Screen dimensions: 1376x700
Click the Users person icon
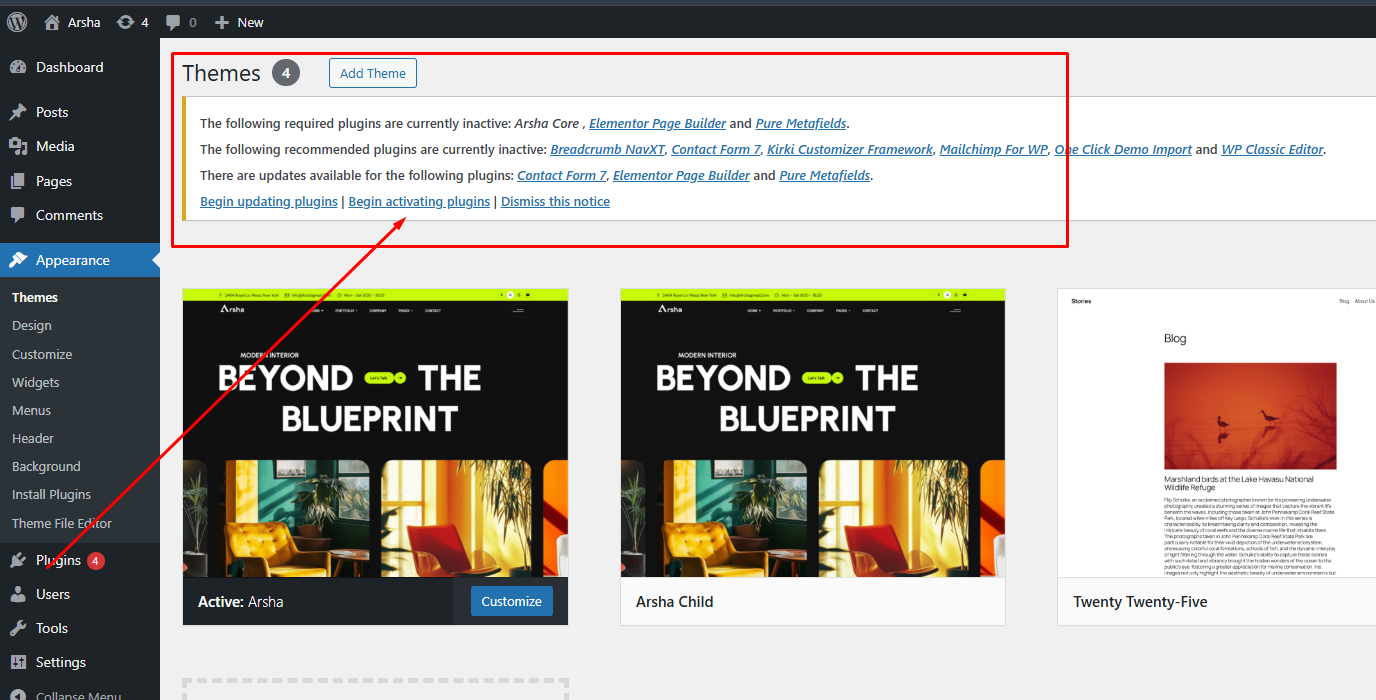click(x=18, y=594)
